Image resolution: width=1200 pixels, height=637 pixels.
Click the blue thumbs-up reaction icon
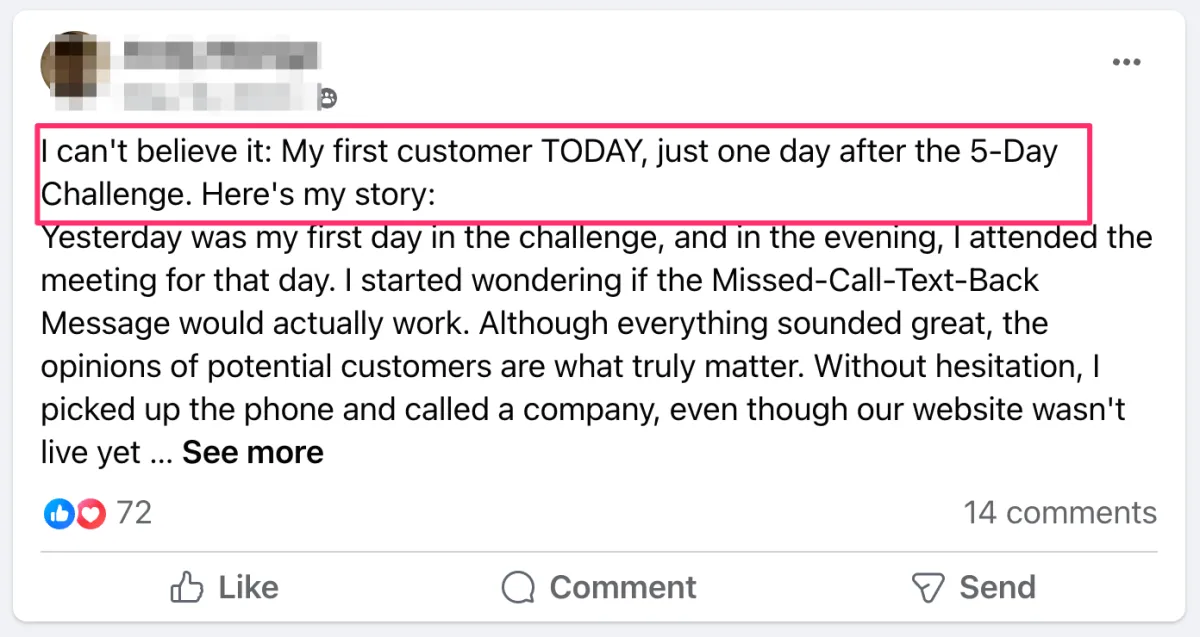(59, 514)
